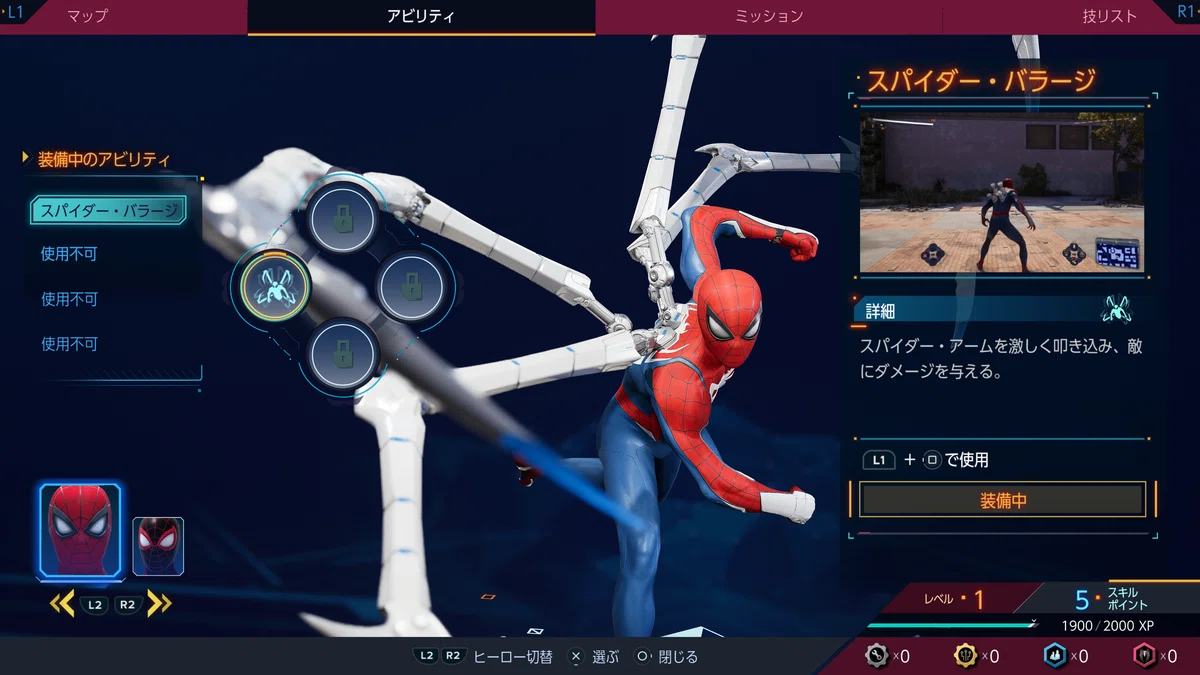Click the L2 button under the portraits
1200x675 pixels.
[95, 604]
